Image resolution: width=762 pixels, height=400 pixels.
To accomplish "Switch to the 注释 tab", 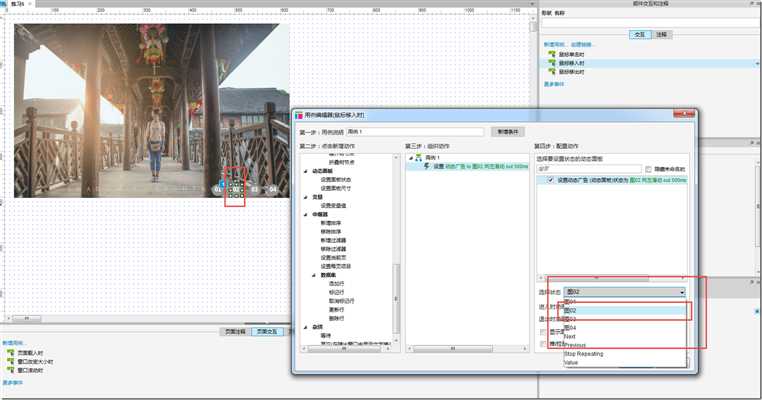I will click(661, 35).
